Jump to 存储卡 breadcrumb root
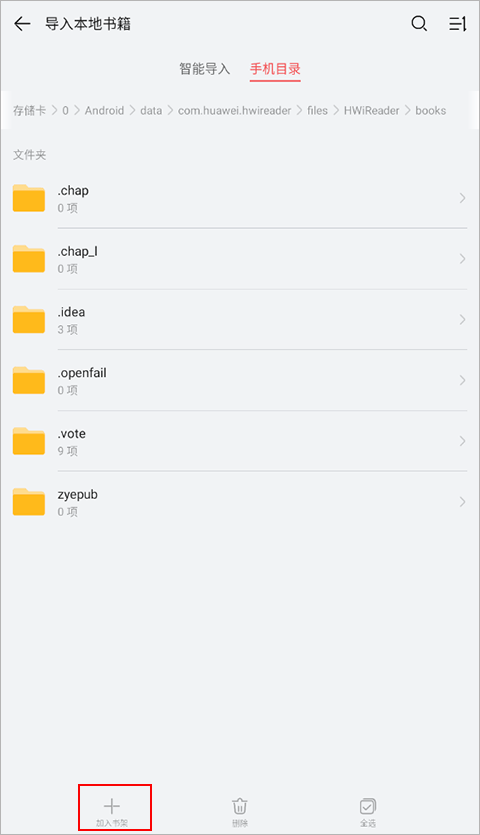 tap(29, 111)
